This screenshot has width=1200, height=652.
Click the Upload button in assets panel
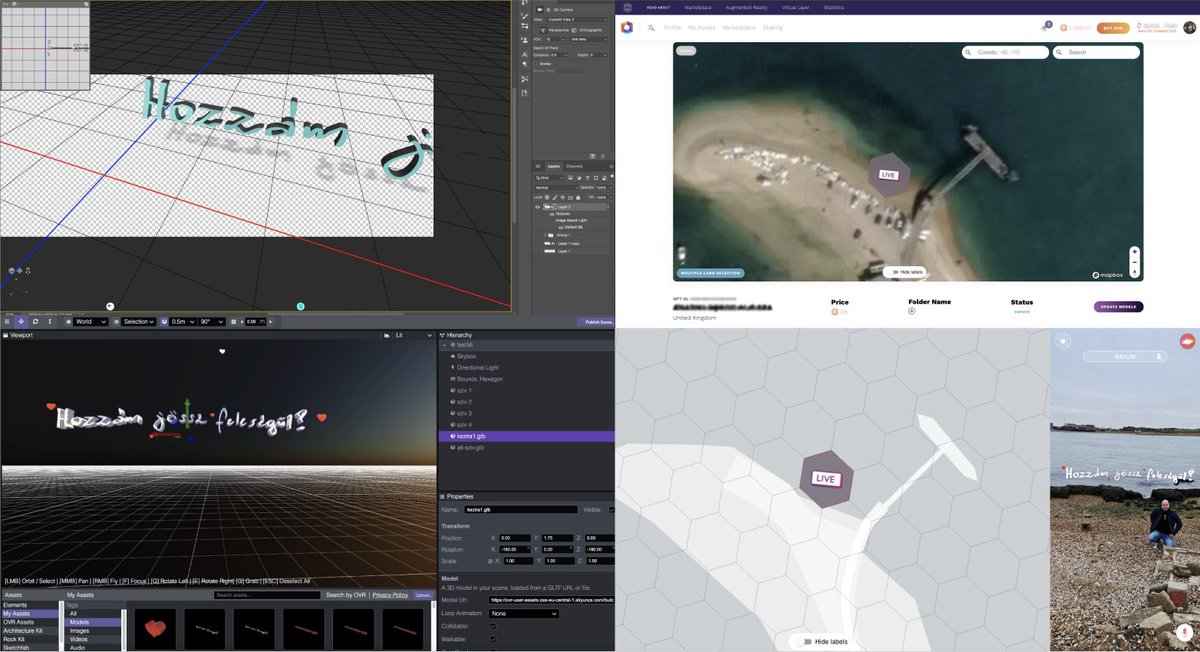(x=423, y=595)
